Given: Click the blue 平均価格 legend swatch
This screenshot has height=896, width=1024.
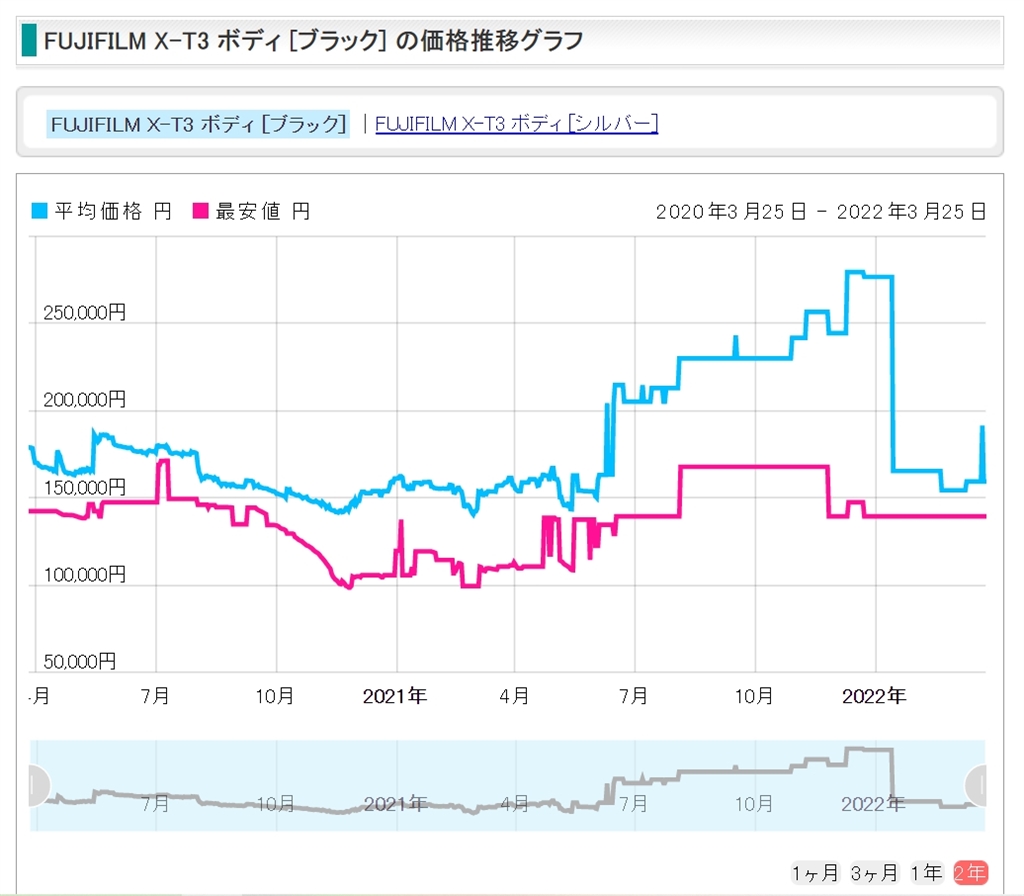Looking at the screenshot, I should coord(40,211).
